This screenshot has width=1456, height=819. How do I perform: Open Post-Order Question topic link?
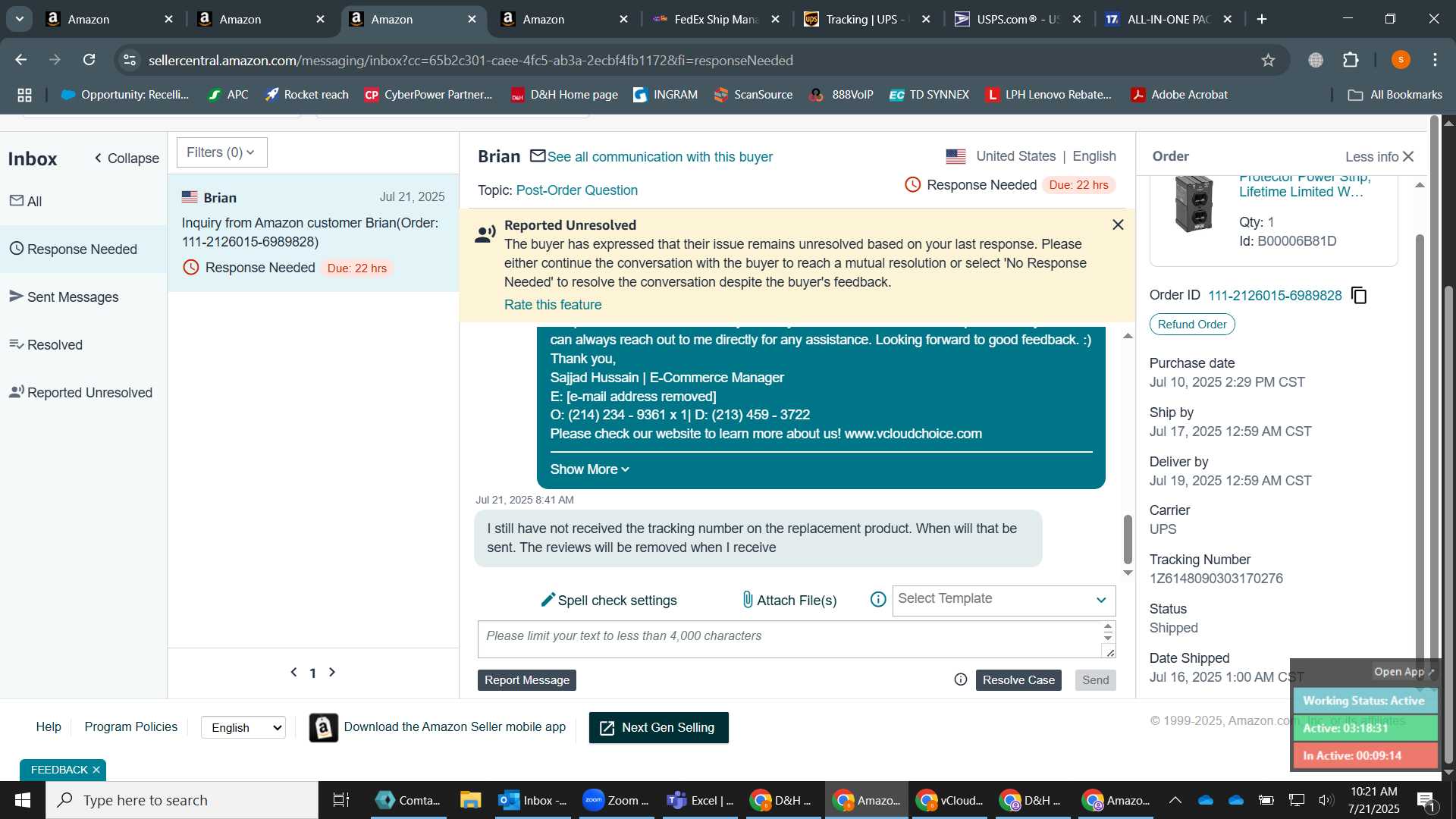tap(576, 190)
